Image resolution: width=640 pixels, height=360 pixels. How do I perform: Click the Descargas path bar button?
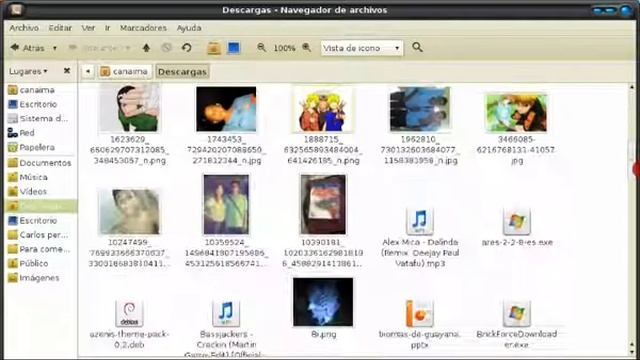182,71
